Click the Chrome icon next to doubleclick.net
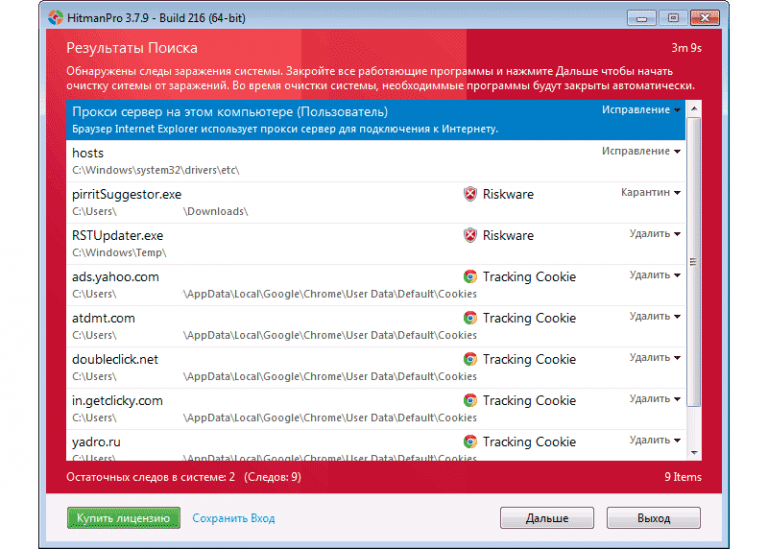The height and width of the screenshot is (549, 768). [470, 359]
